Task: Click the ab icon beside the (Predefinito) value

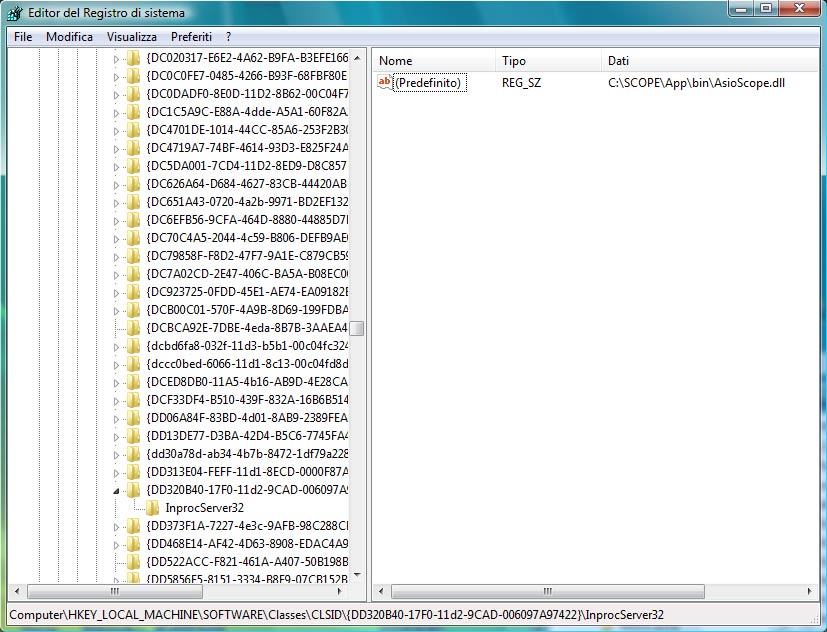Action: click(x=385, y=83)
